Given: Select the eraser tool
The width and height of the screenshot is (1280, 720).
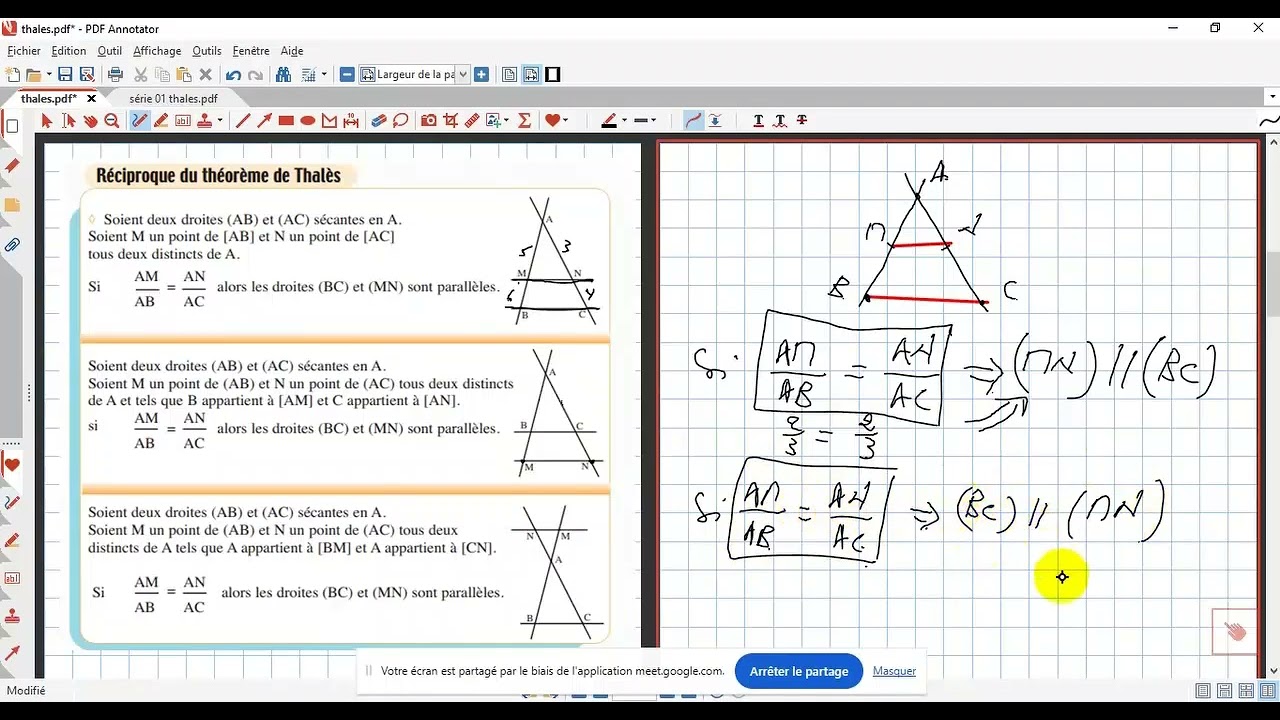Looking at the screenshot, I should pos(379,121).
